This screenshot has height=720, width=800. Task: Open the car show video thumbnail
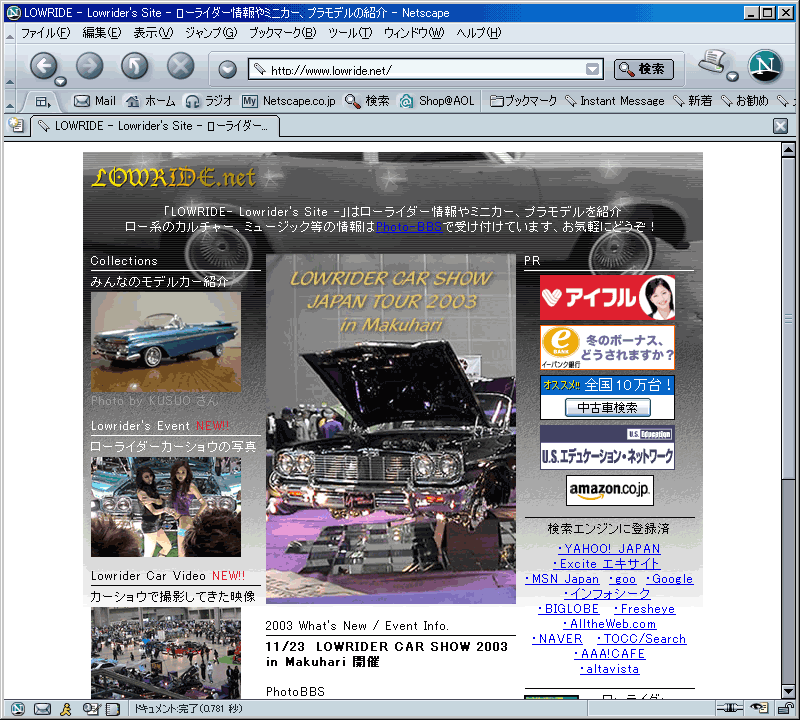pos(166,653)
